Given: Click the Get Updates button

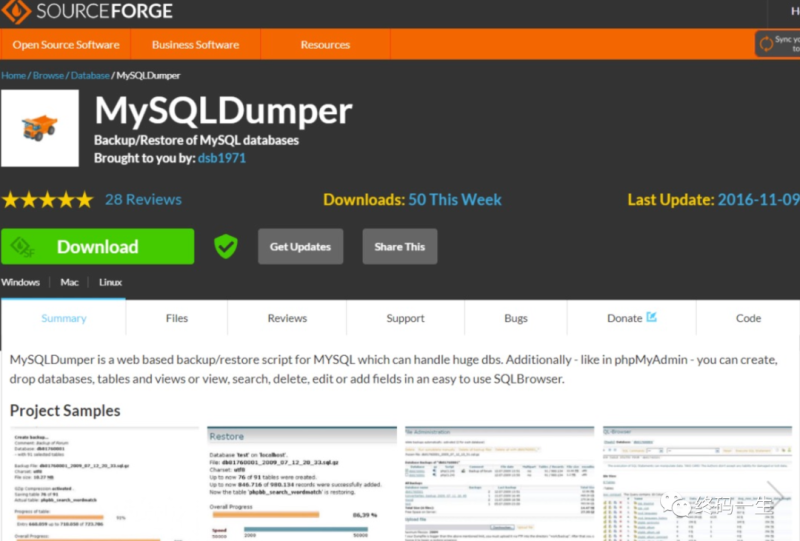Looking at the screenshot, I should pyautogui.click(x=301, y=247).
